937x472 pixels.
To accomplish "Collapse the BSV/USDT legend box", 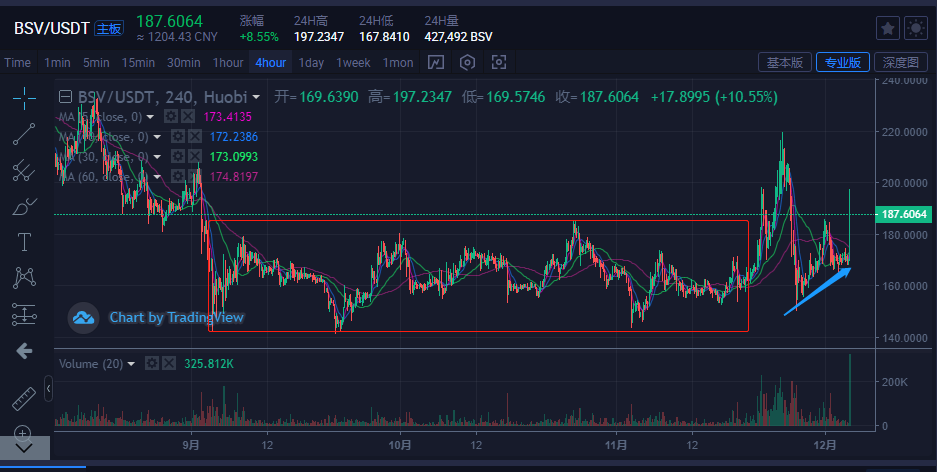I will tap(65, 97).
